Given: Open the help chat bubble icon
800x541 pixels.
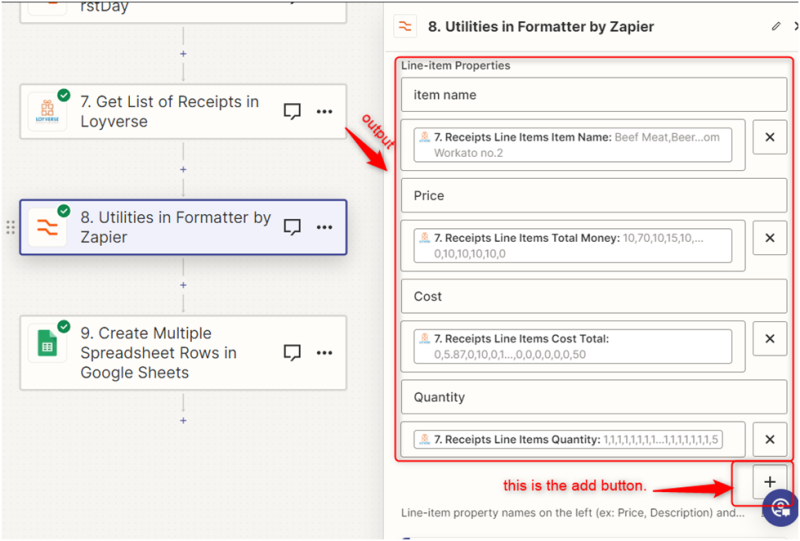Looking at the screenshot, I should point(781,508).
